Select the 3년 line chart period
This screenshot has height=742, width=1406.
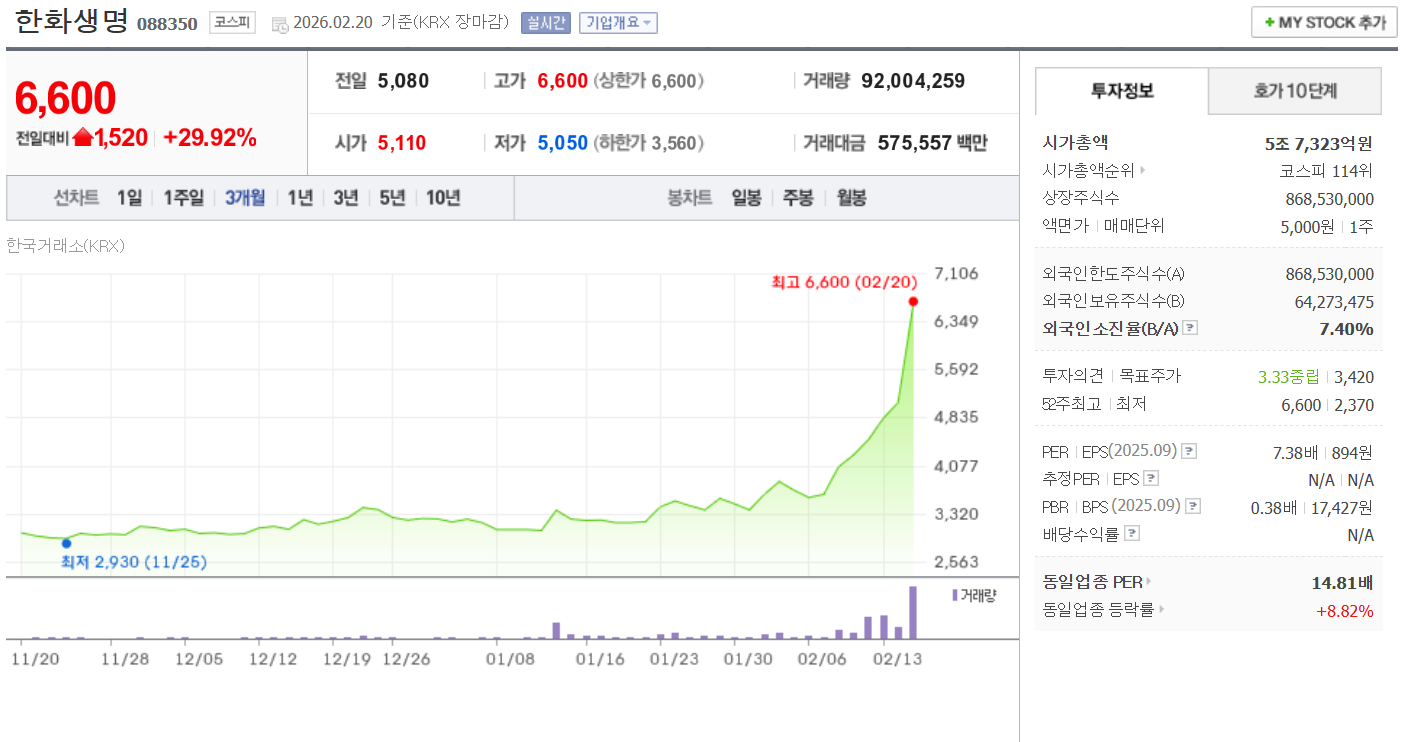[346, 198]
